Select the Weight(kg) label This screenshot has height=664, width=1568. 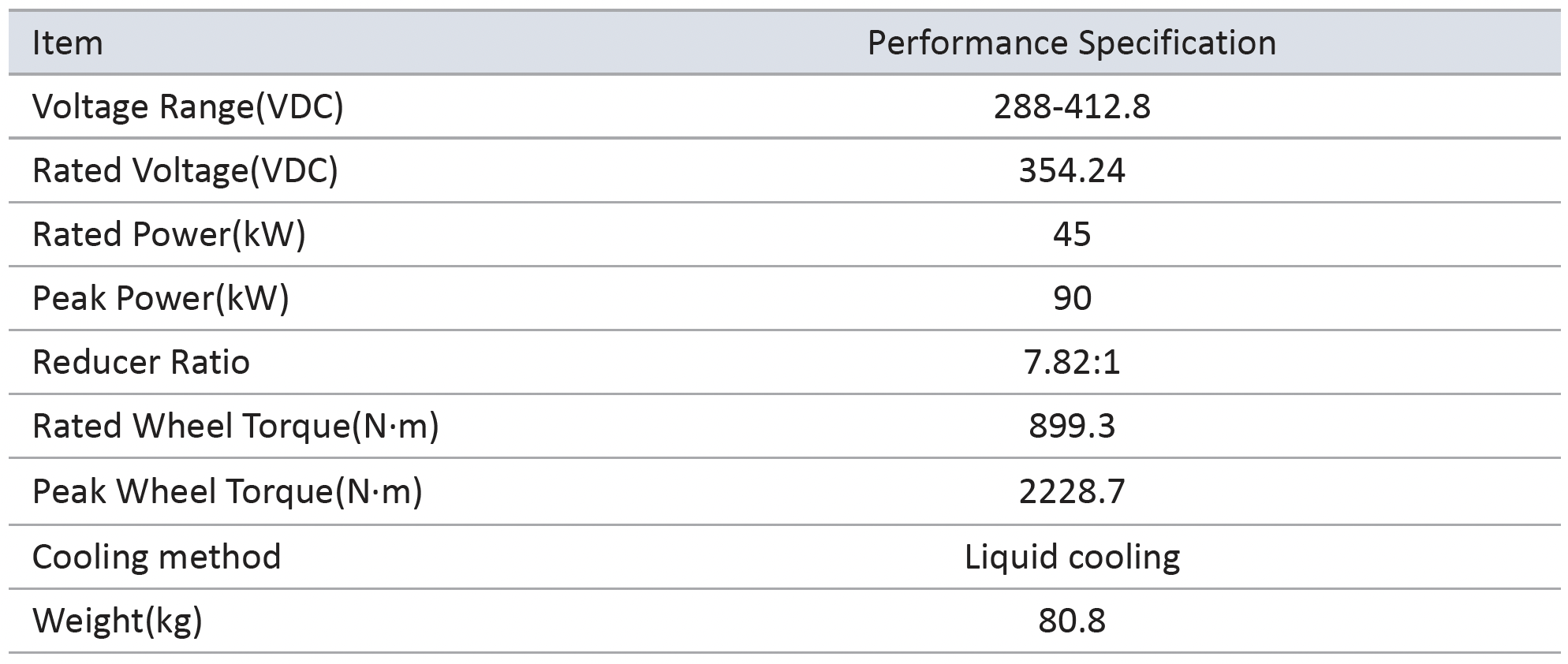[x=118, y=621]
